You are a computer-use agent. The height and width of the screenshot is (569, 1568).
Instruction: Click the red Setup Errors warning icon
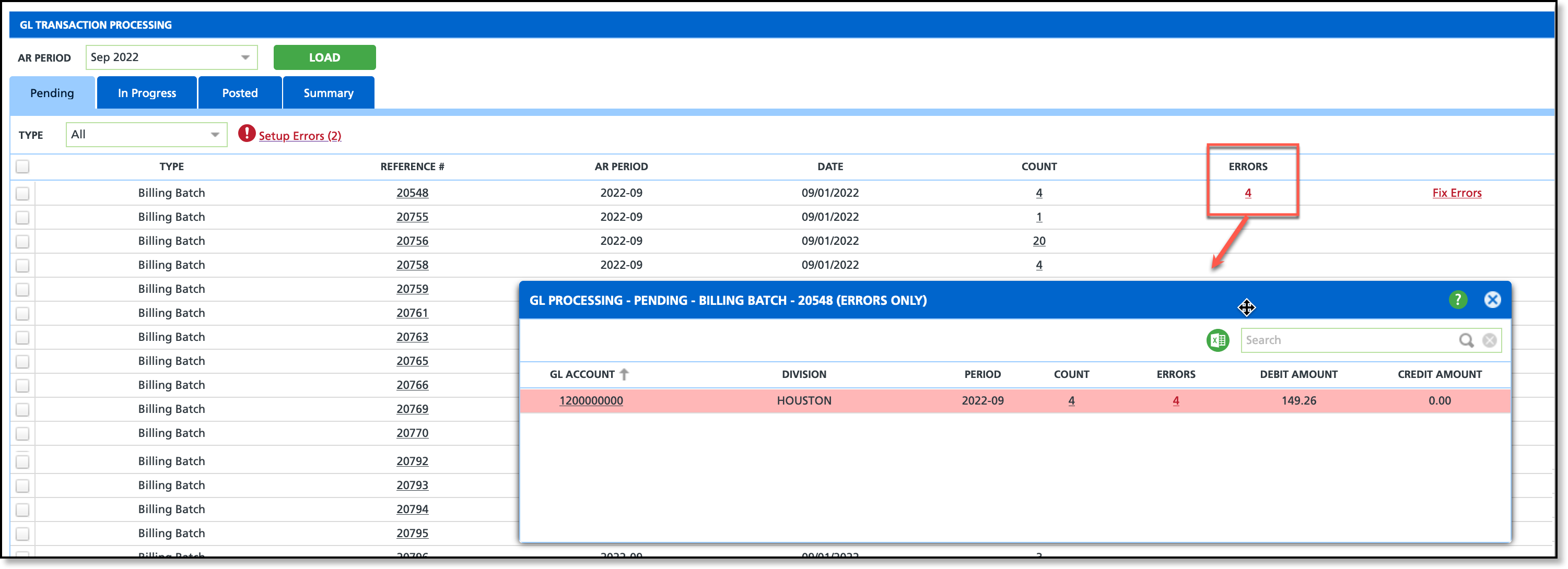pos(247,133)
